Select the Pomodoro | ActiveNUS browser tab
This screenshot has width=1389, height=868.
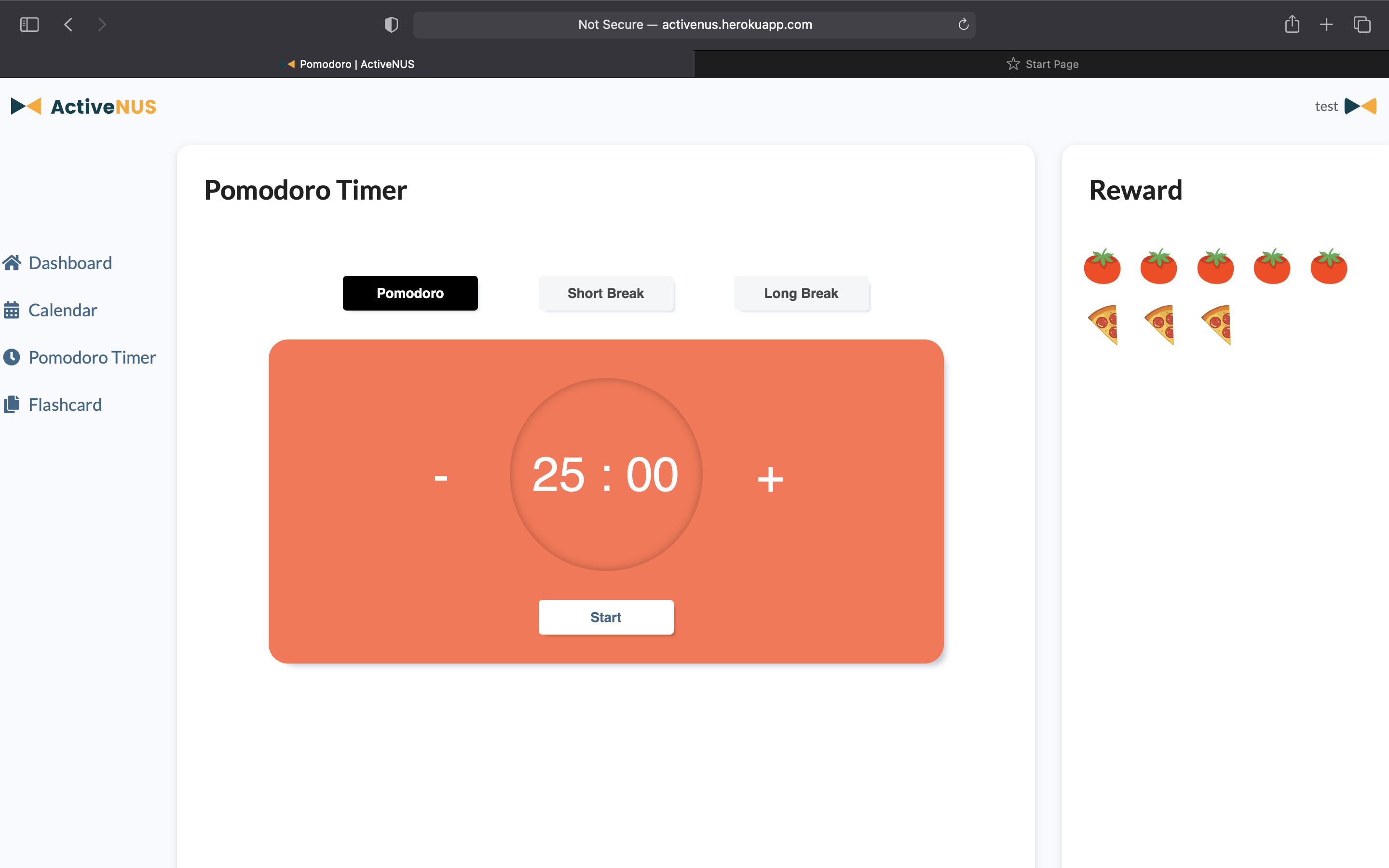pos(347,64)
